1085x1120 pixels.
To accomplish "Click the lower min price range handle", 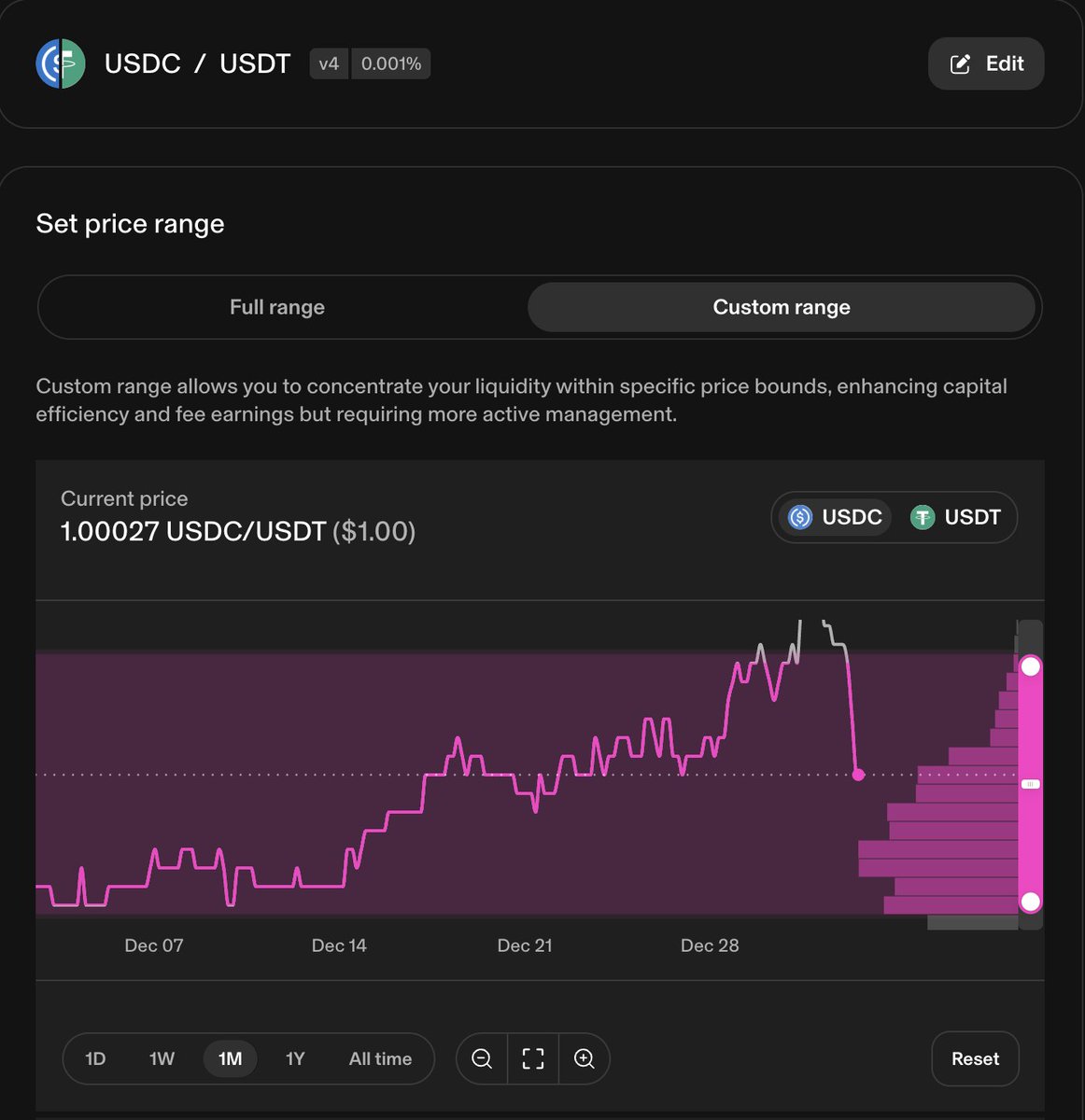I will coord(1031,902).
